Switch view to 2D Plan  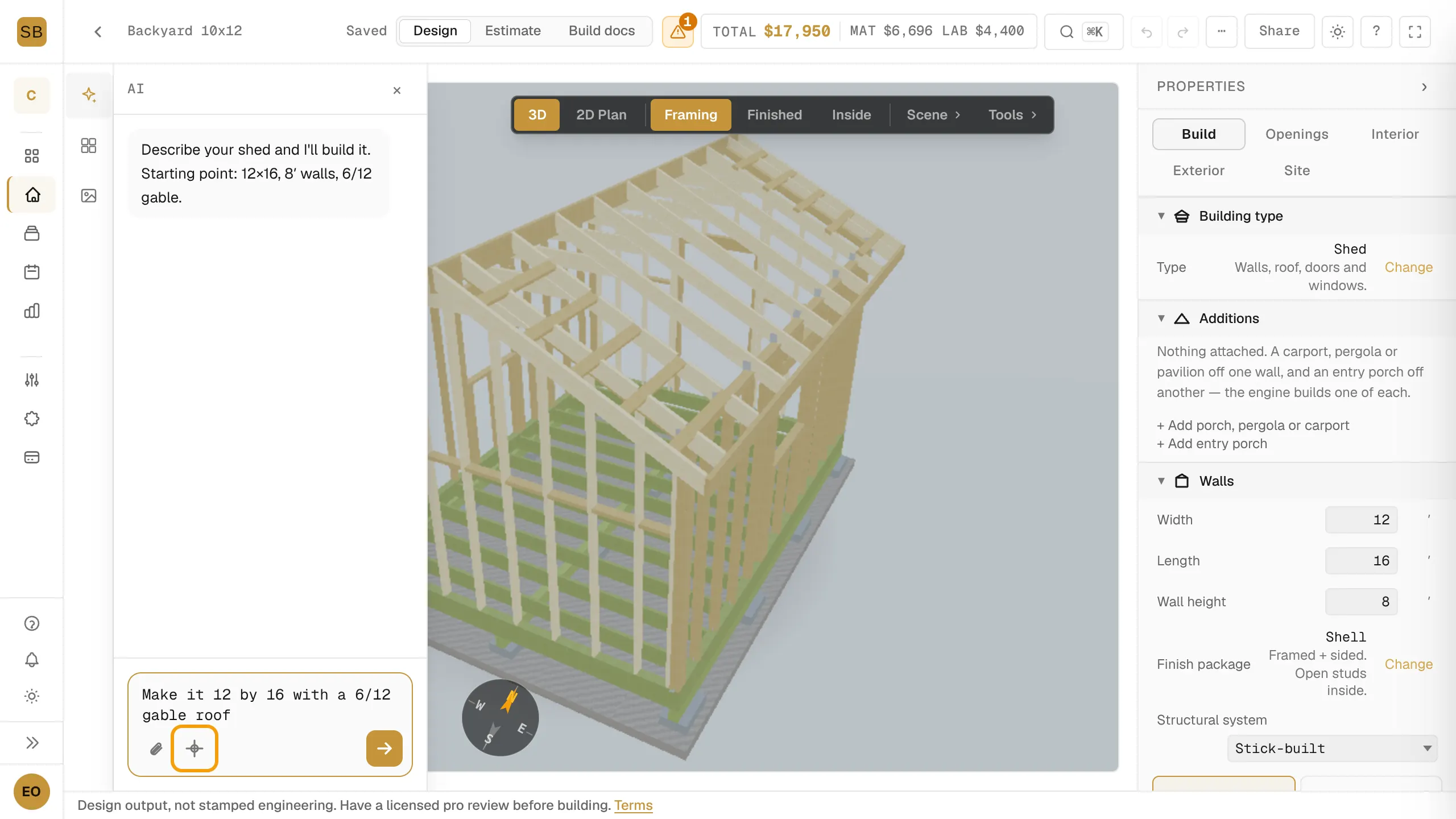point(601,115)
